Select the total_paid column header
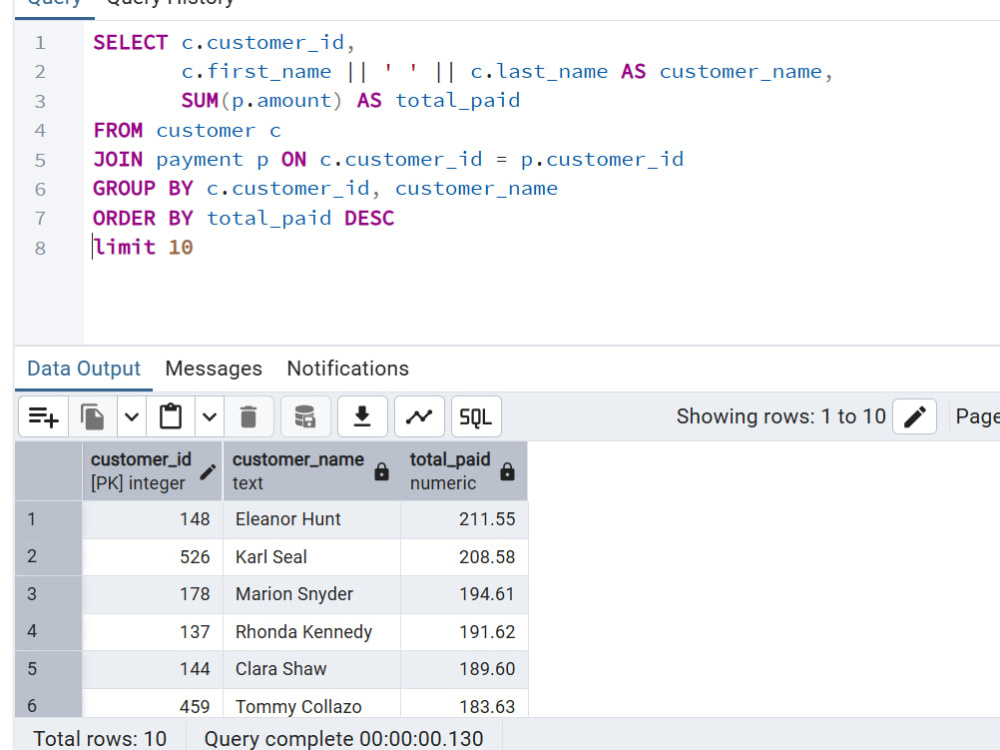 464,471
